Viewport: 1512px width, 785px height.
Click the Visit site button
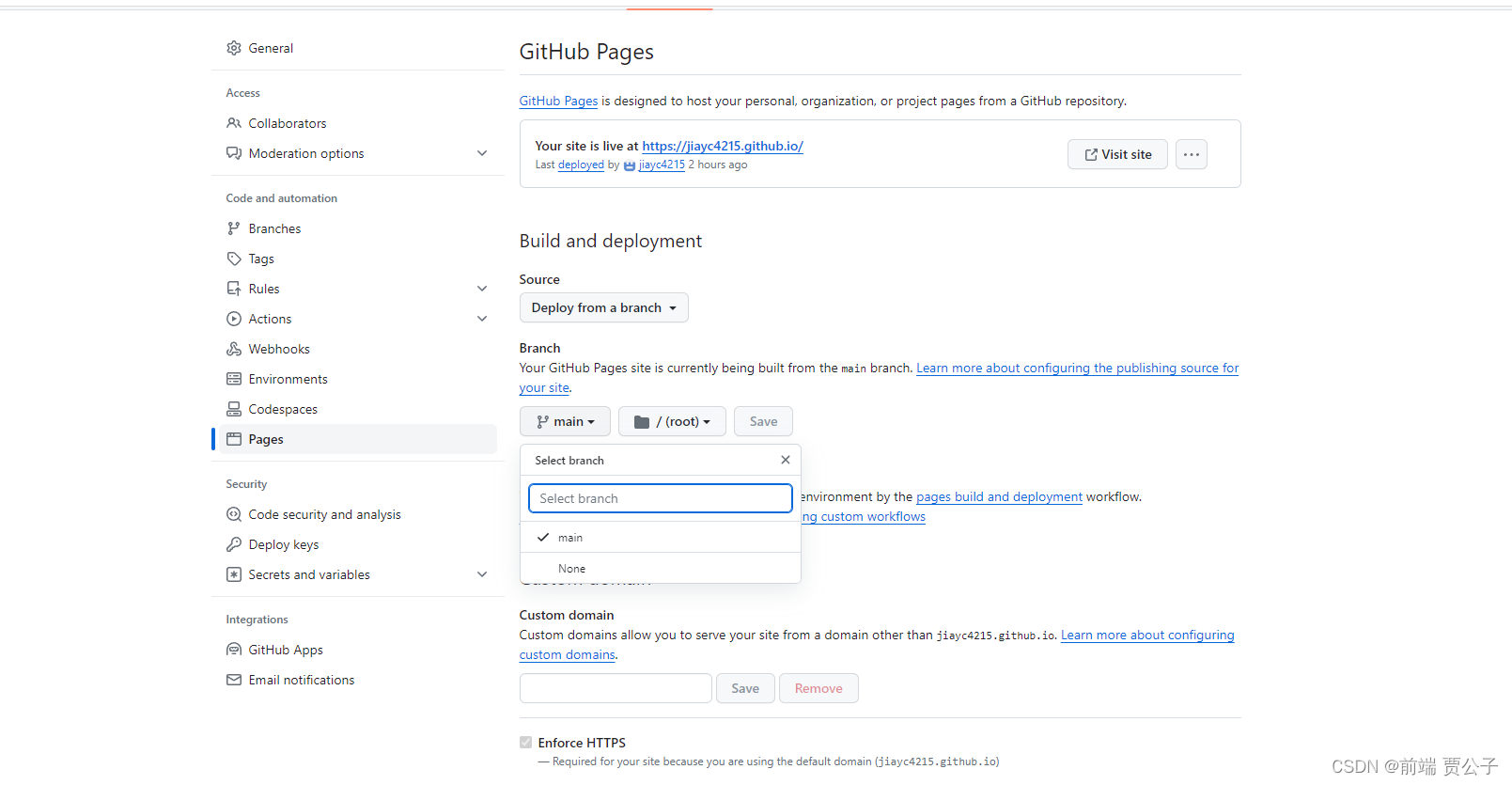coord(1117,154)
